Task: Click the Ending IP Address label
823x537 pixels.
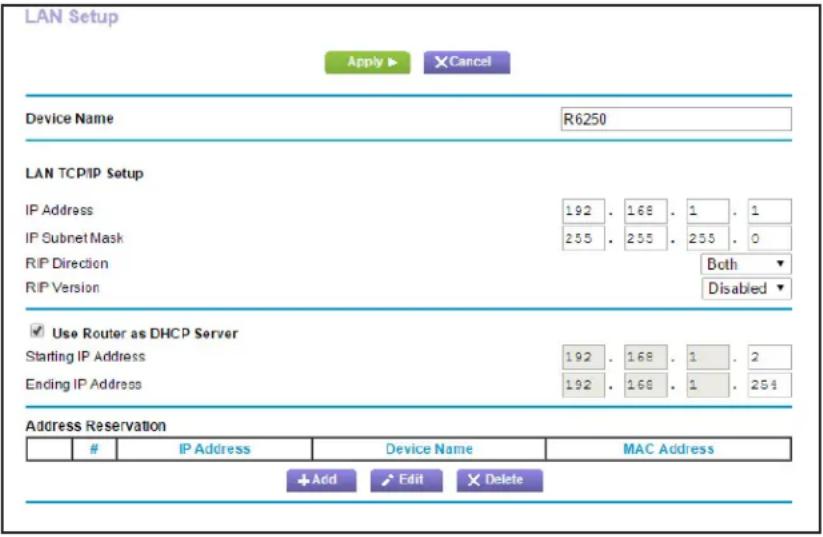Action: click(x=83, y=385)
